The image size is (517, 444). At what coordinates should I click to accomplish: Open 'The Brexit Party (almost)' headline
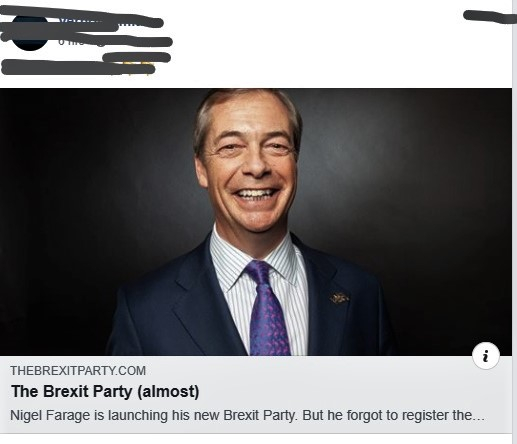click(105, 391)
